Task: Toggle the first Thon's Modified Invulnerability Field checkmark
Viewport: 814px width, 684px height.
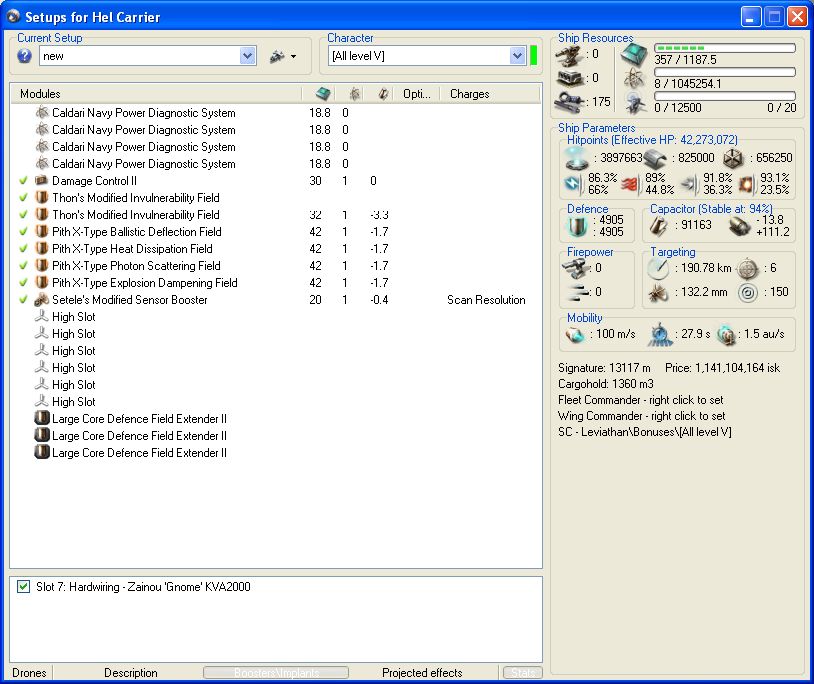Action: tap(23, 198)
